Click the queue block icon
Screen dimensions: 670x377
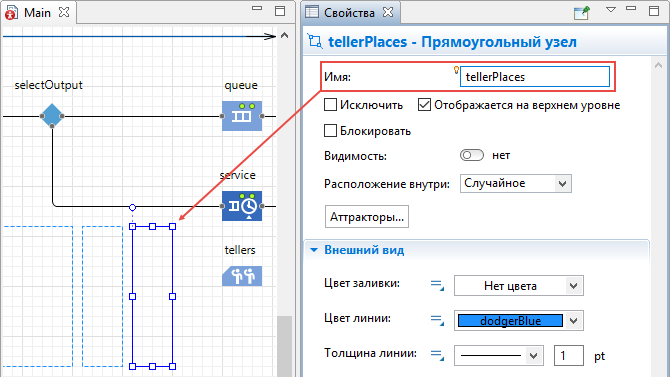pyautogui.click(x=242, y=116)
